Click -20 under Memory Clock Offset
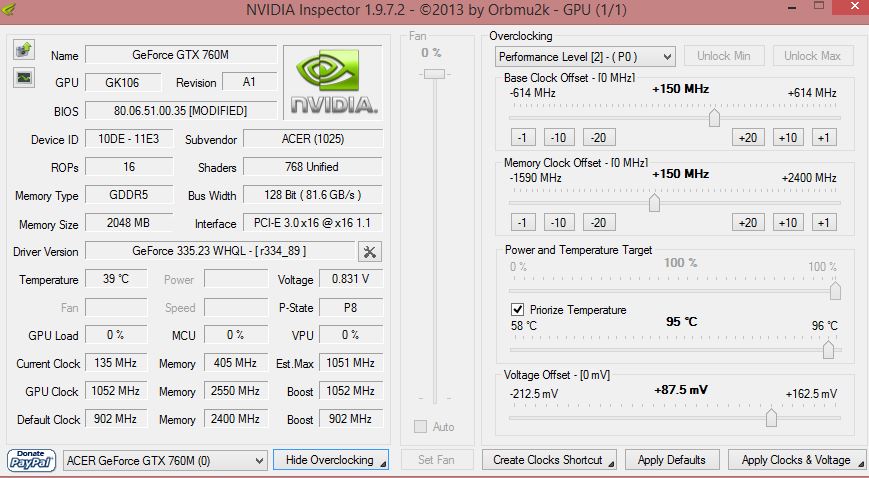Screen dimensions: 869x478 point(599,222)
